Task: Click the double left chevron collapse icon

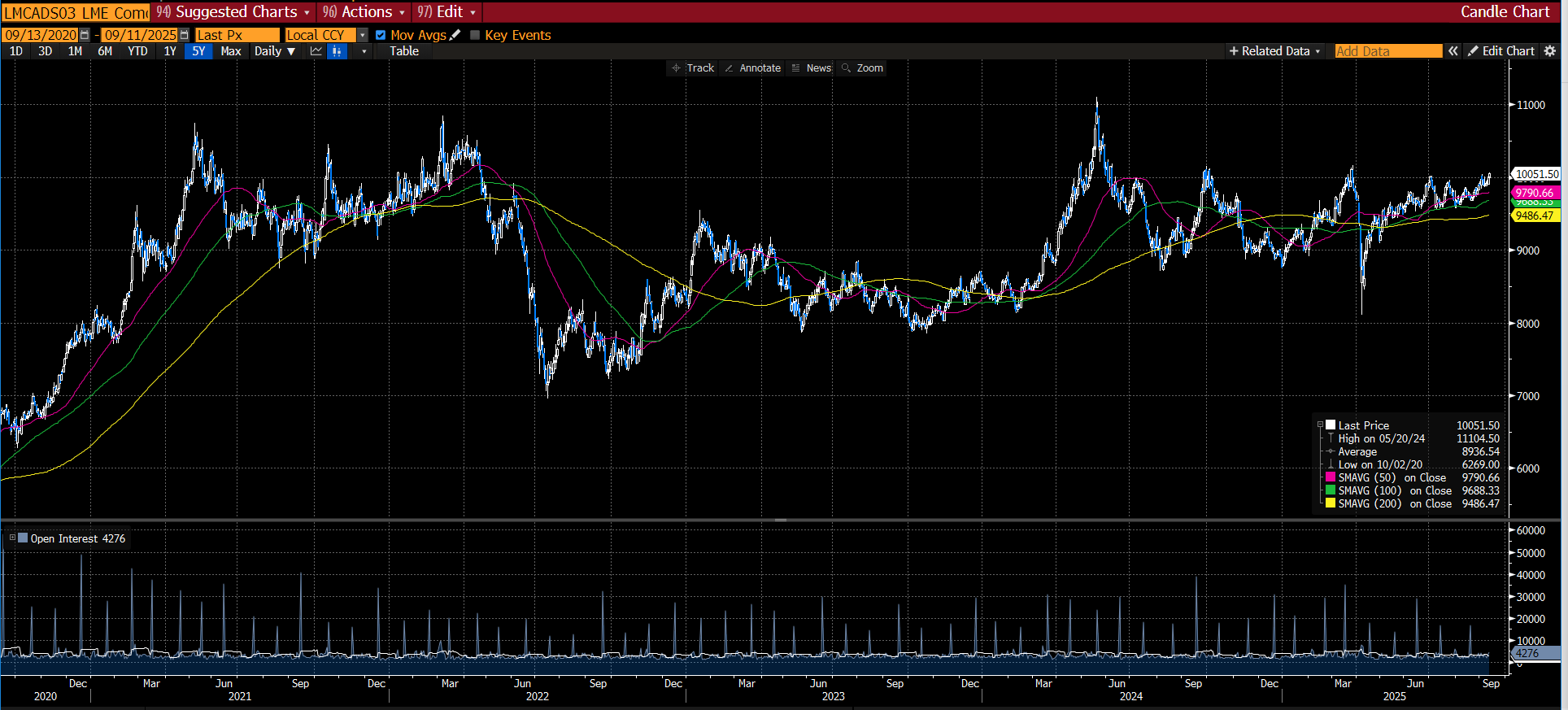Action: 1453,51
